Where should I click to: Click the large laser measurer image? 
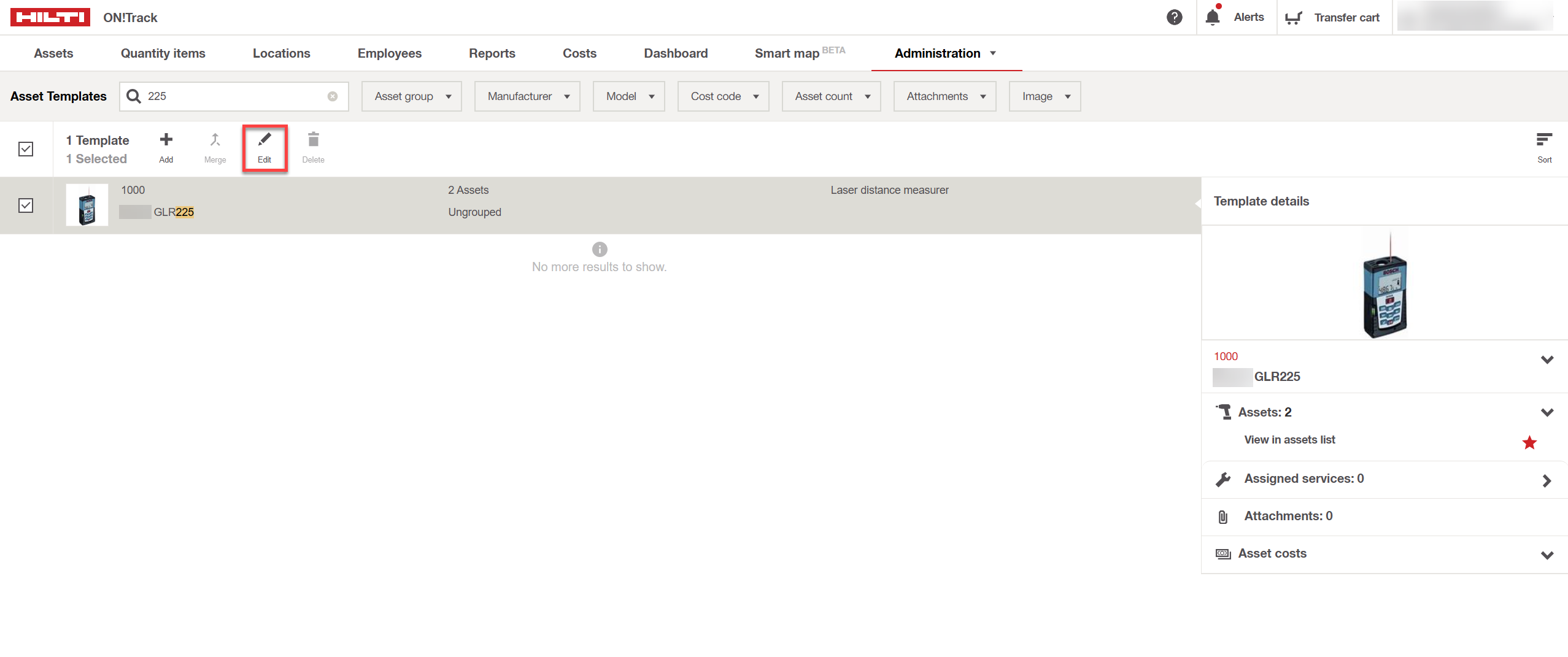click(x=1385, y=285)
